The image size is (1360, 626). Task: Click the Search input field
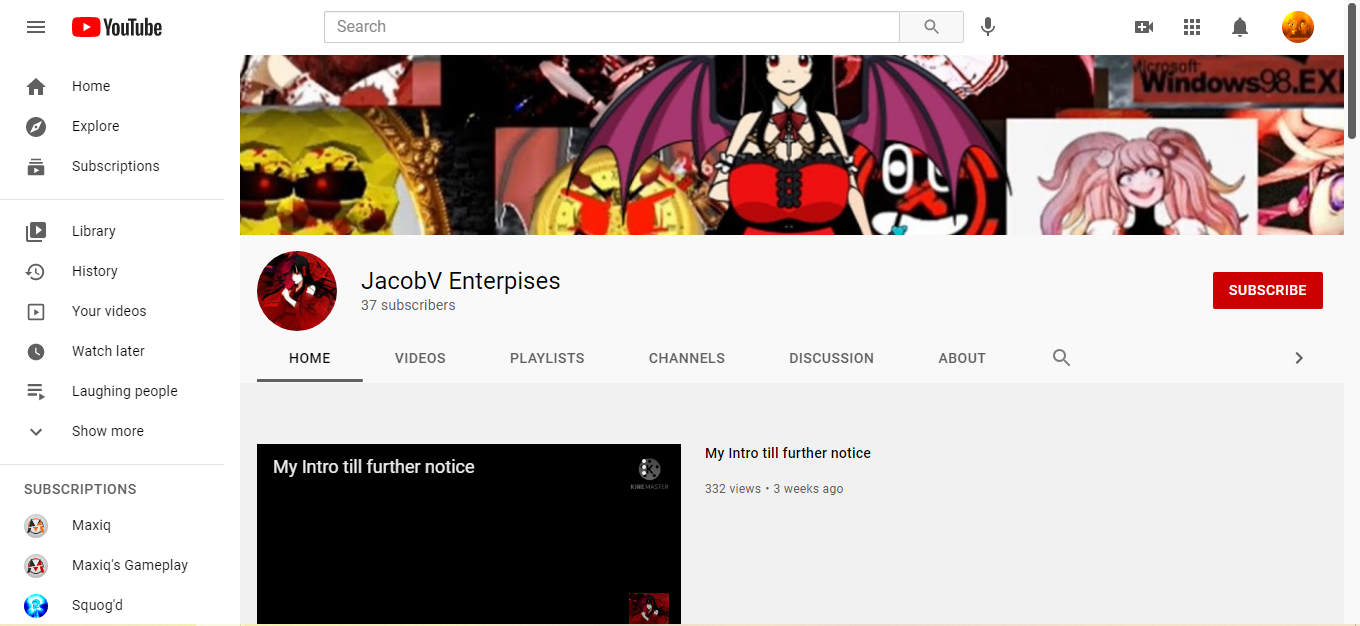click(612, 27)
